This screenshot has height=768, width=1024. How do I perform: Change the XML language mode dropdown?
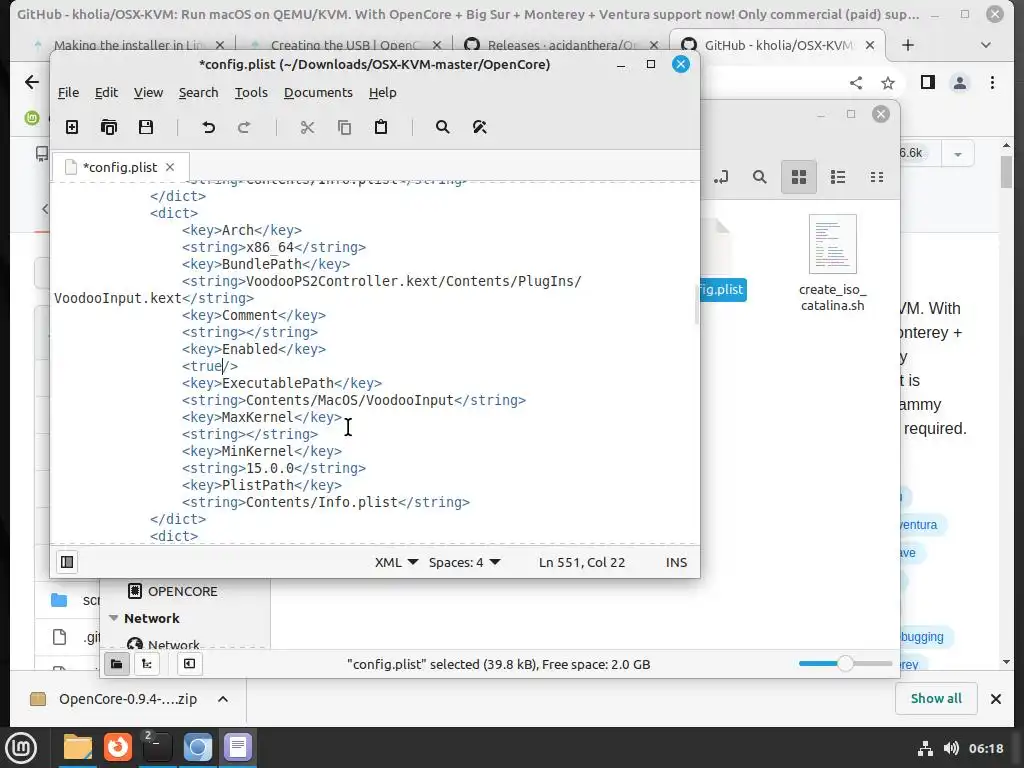point(396,562)
